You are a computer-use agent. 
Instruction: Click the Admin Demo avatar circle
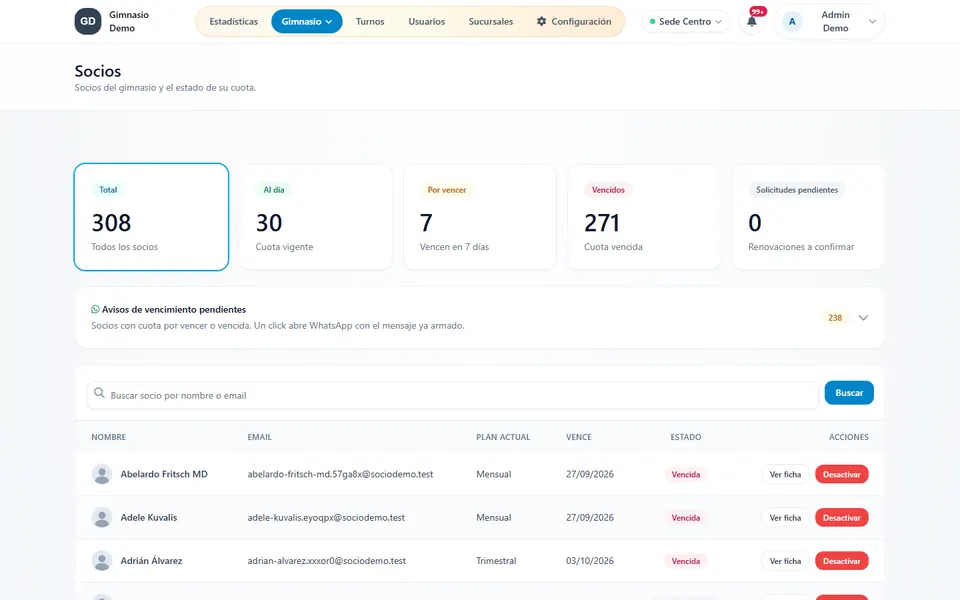pos(792,21)
